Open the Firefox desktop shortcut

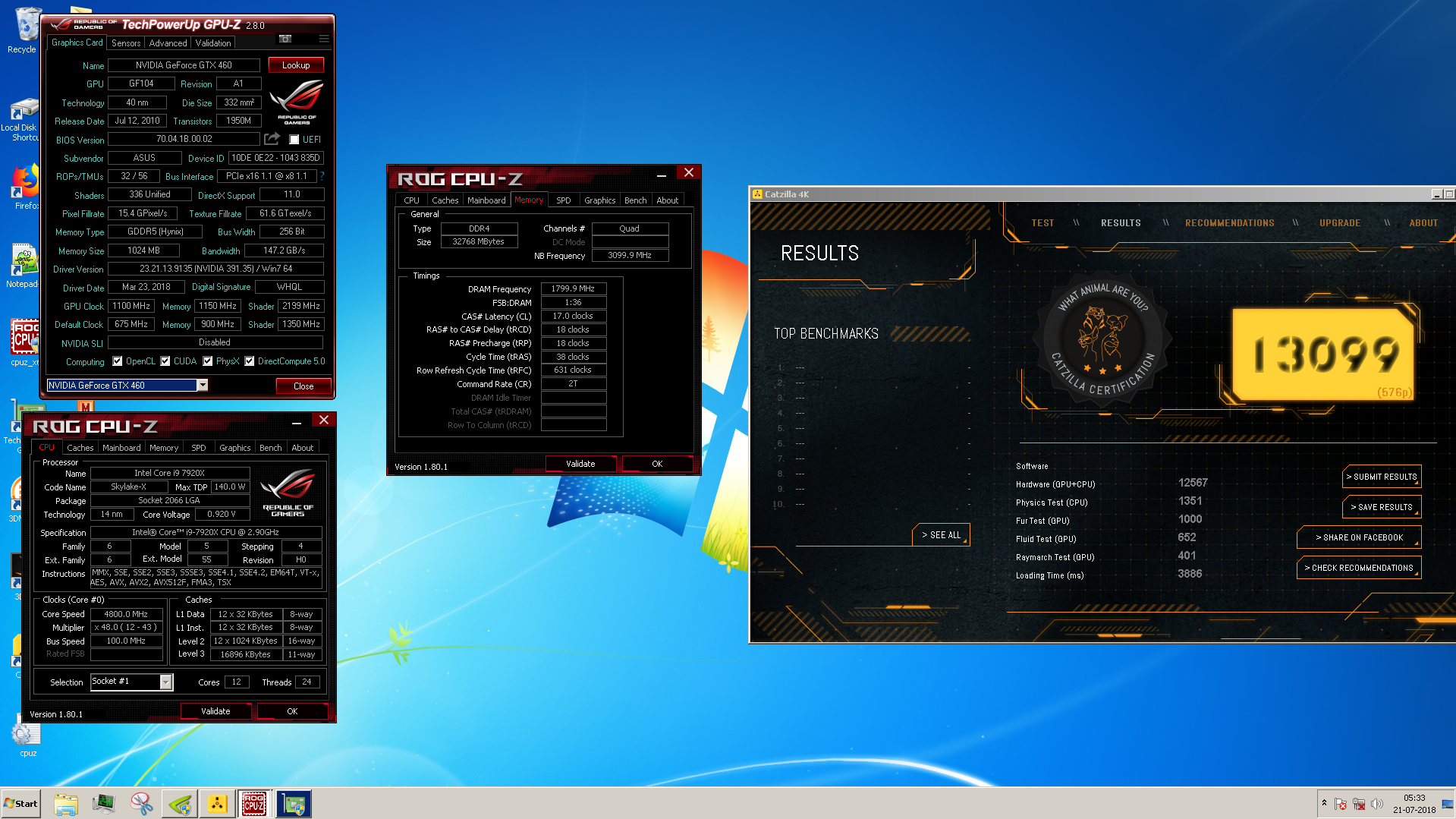coord(25,187)
